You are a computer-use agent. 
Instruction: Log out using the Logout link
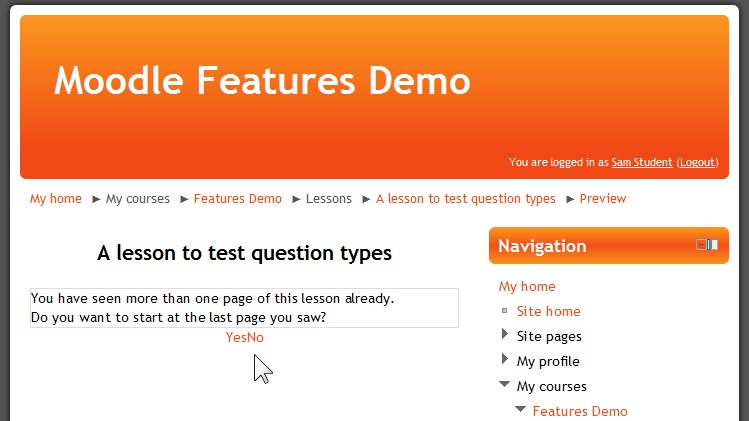pos(697,162)
